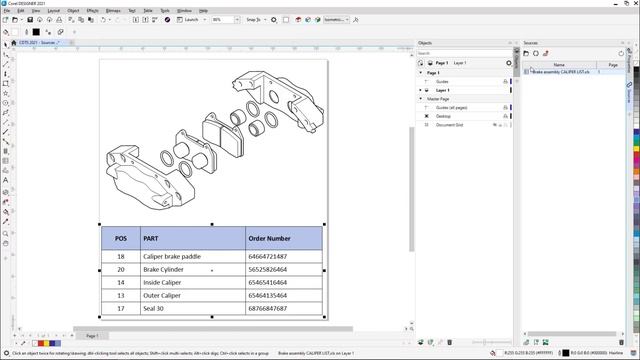Select the Brake assembly CALIPER LIST source row
This screenshot has width=640, height=360.
click(x=573, y=72)
